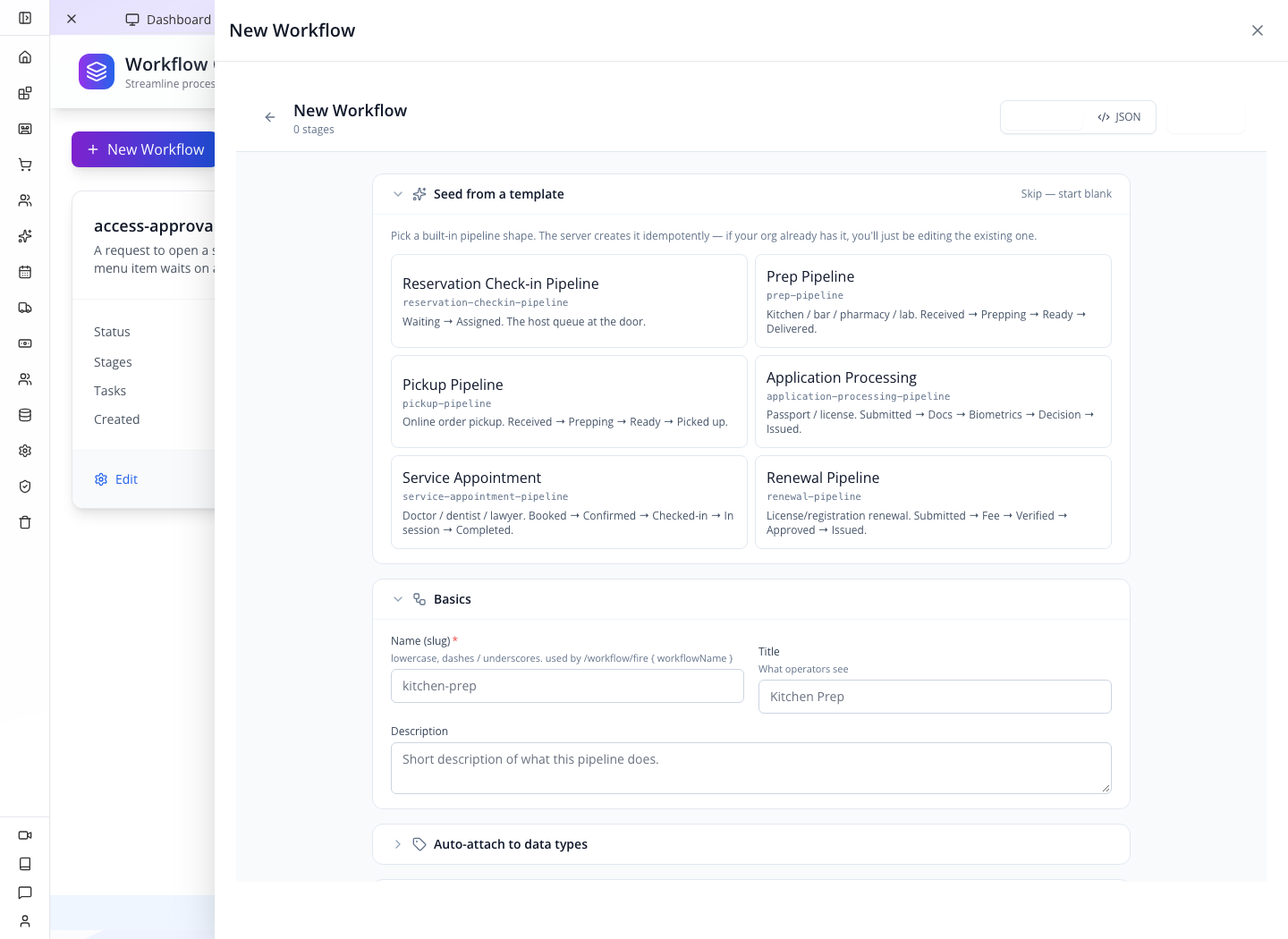The height and width of the screenshot is (939, 1288).
Task: Select the Pickup Pipeline template
Action: coord(569,402)
